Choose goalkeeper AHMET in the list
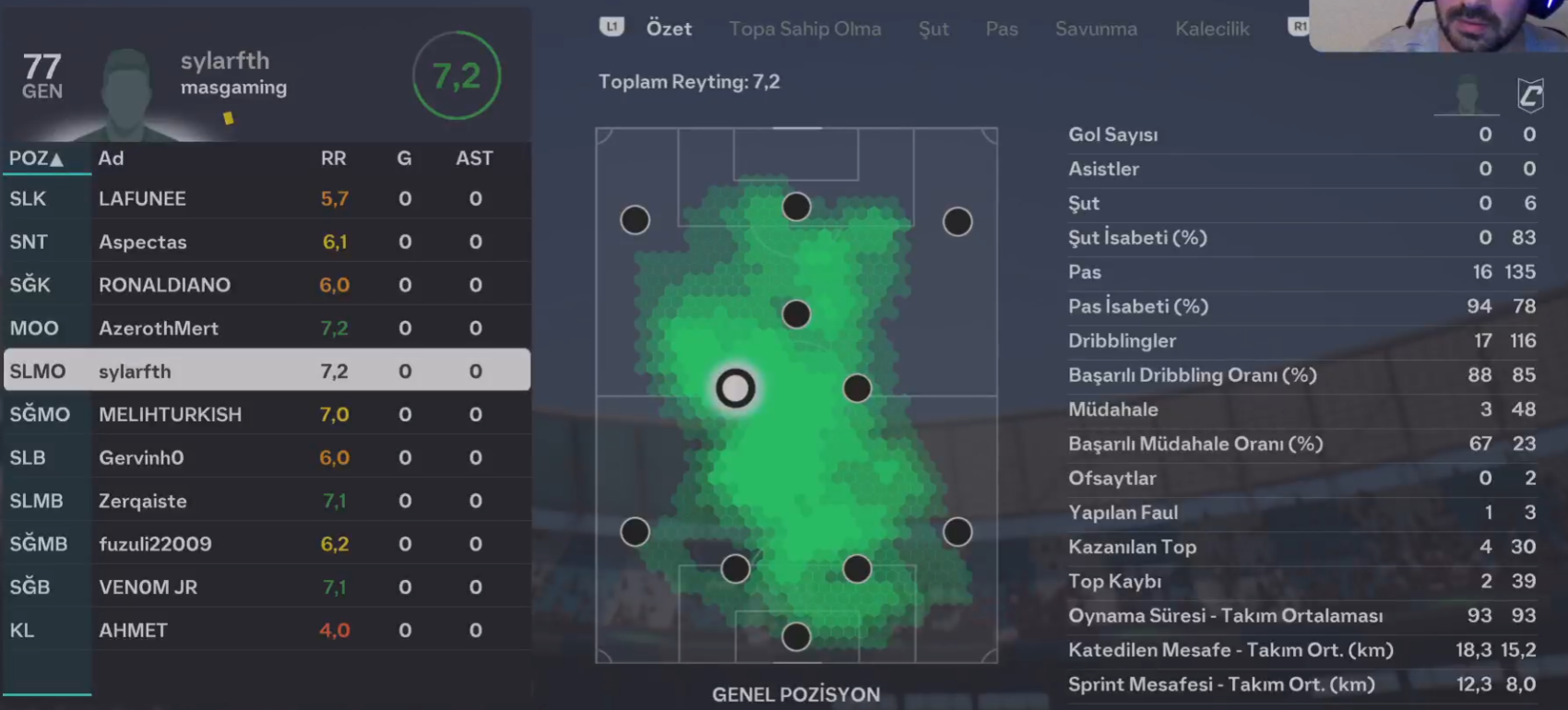 (267, 630)
